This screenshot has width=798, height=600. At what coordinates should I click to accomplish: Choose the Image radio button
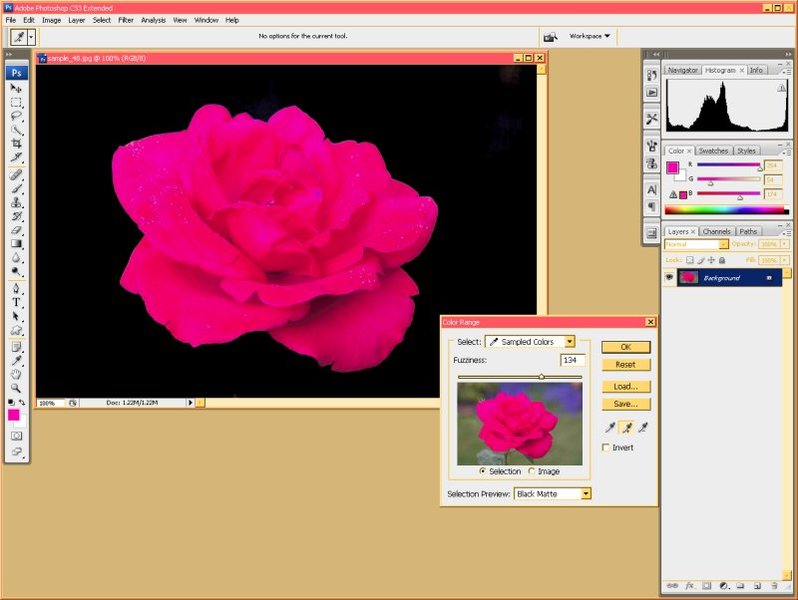532,471
